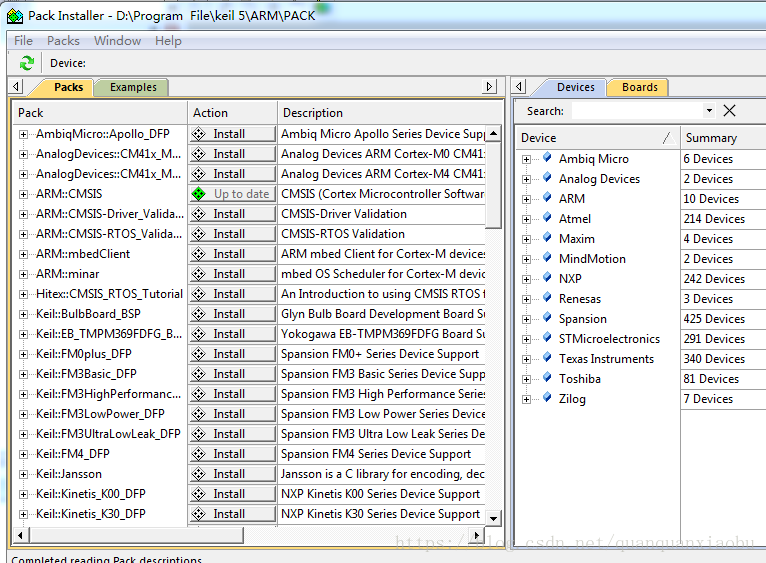The image size is (766, 563).
Task: Open the Packs menu
Action: coord(63,41)
